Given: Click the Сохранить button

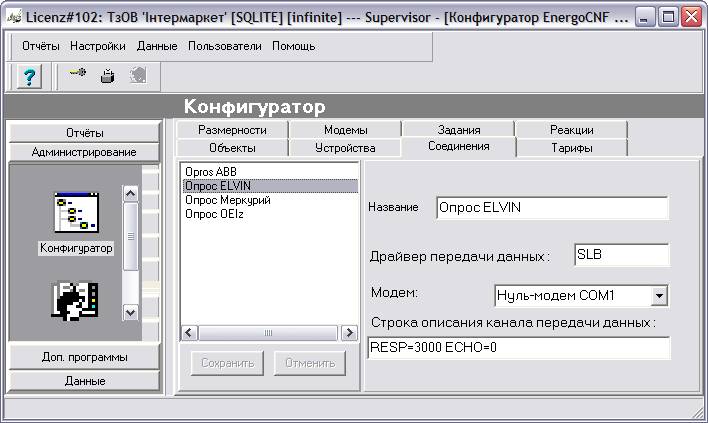Looking at the screenshot, I should click(229, 363).
